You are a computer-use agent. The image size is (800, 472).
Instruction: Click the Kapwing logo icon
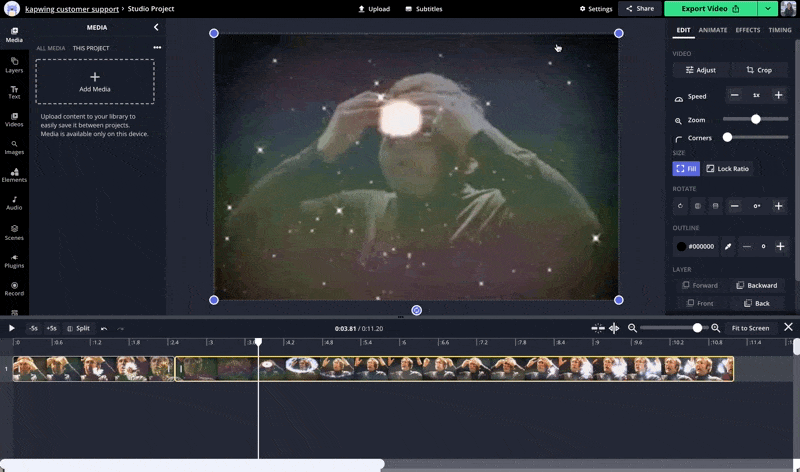12,8
